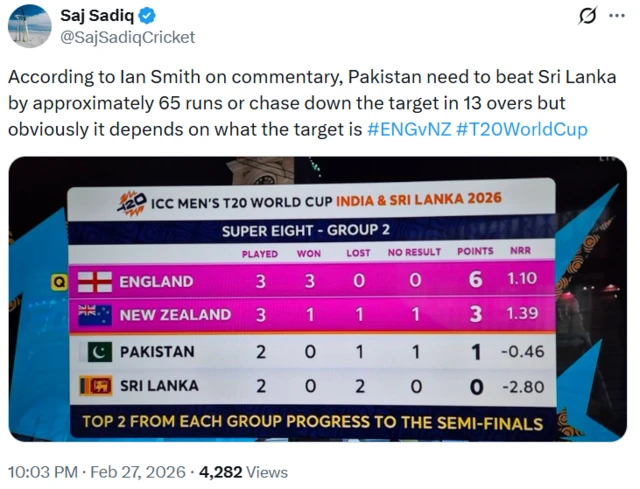Click the semi-finals progress banner text
The height and width of the screenshot is (489, 640).
point(313,422)
